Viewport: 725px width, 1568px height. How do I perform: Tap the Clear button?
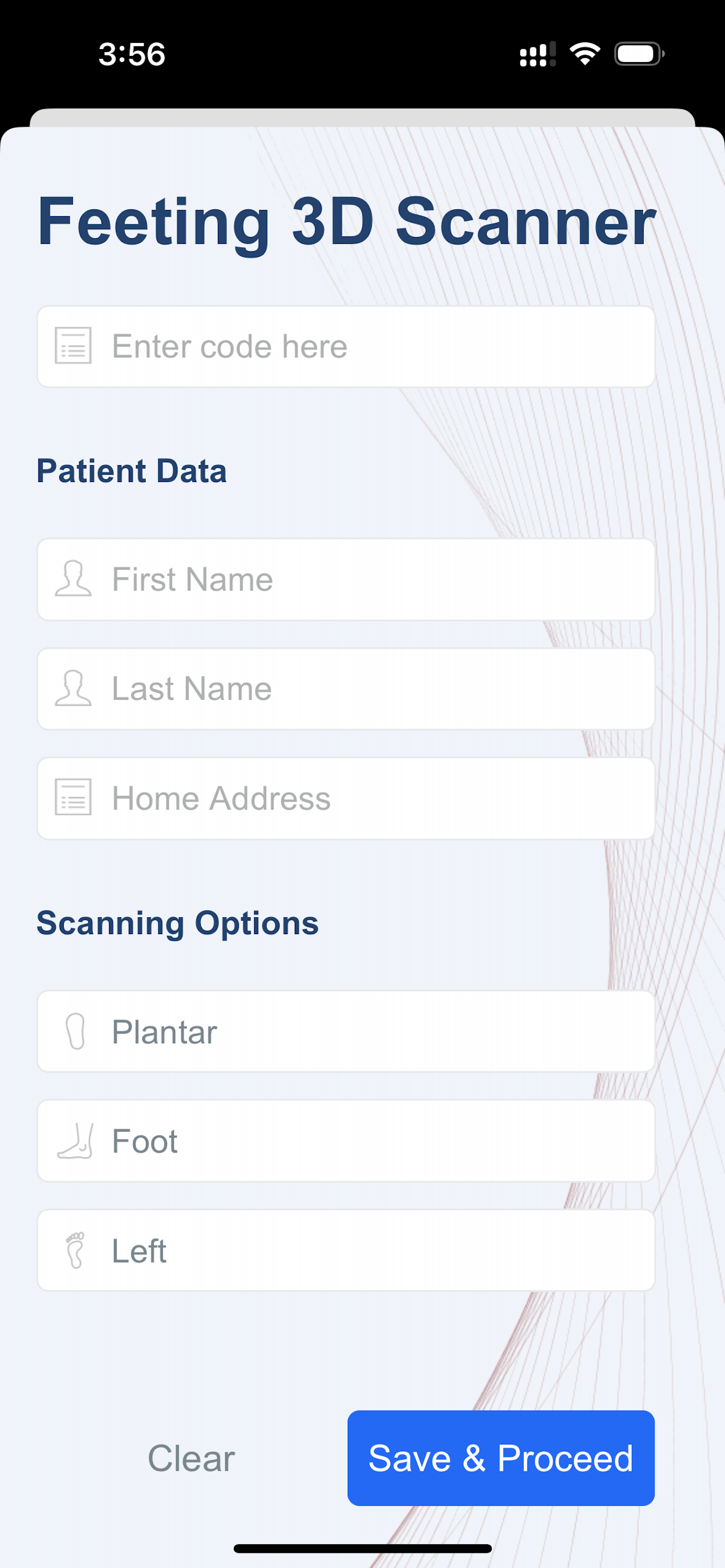pyautogui.click(x=191, y=1458)
